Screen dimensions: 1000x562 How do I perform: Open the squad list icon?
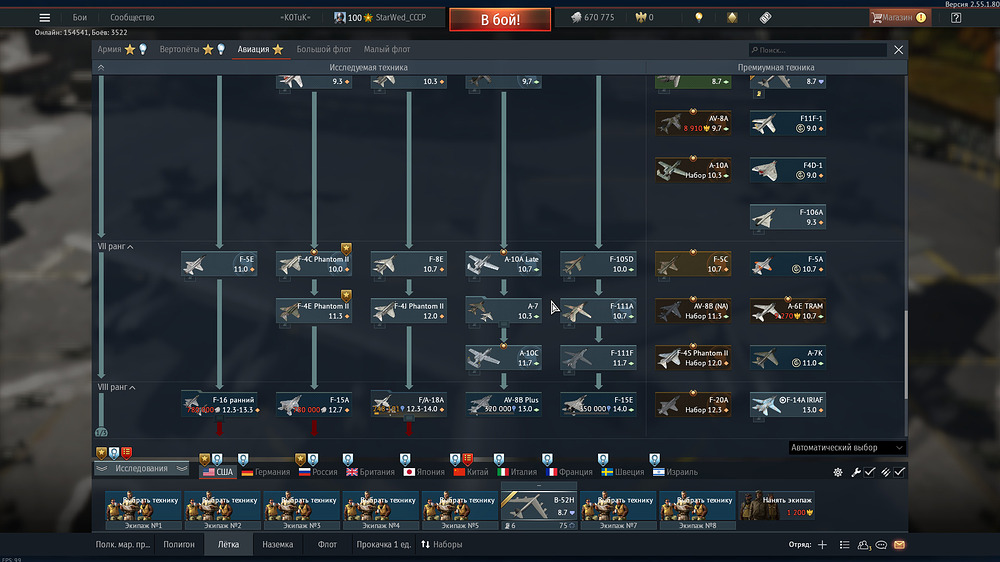(844, 545)
